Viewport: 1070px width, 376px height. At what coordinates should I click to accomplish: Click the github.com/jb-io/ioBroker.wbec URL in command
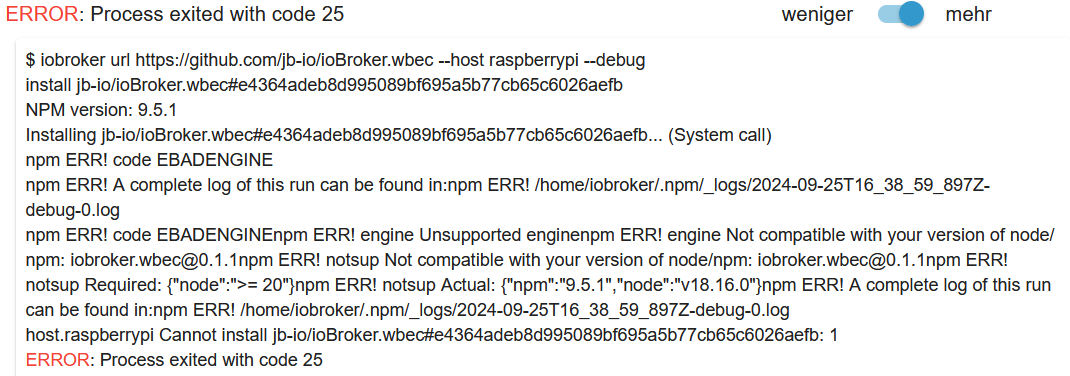[285, 60]
